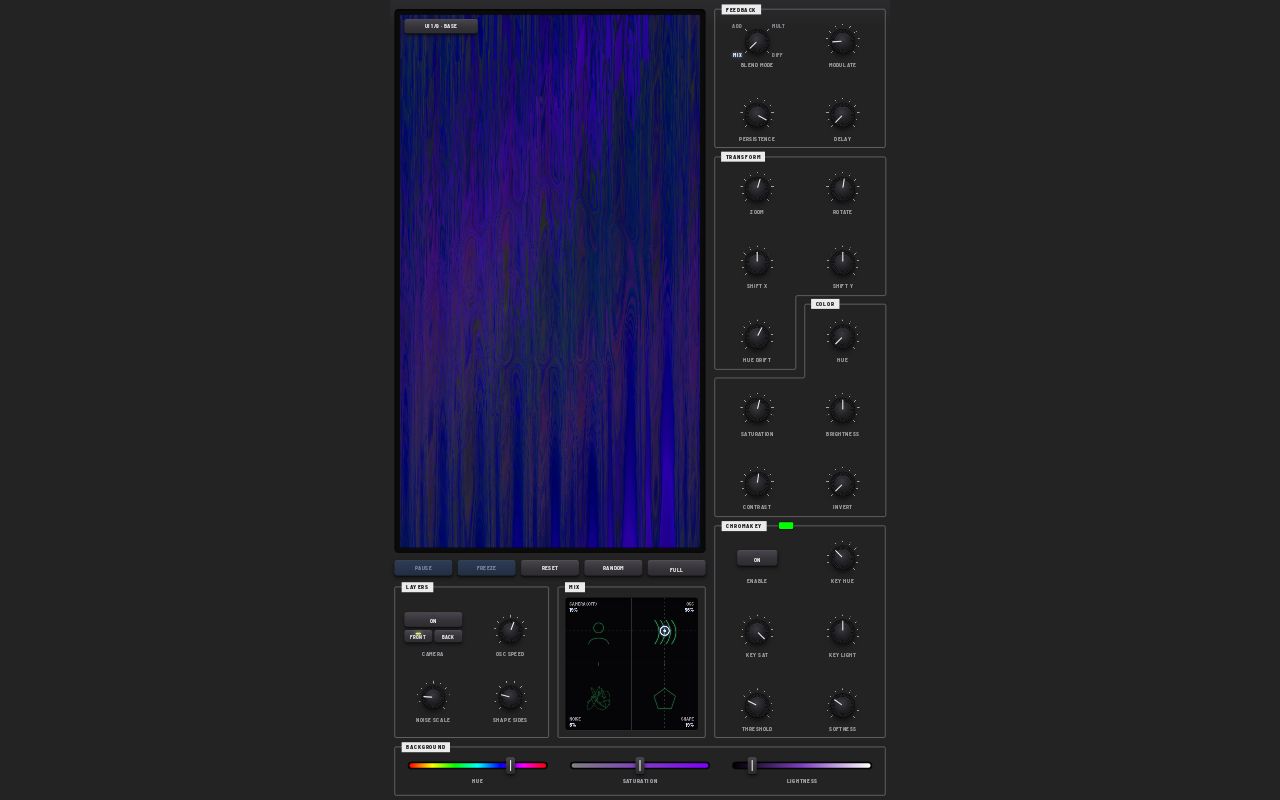Click the Contrast knob
Screen dimensions: 1280x800
(757, 484)
